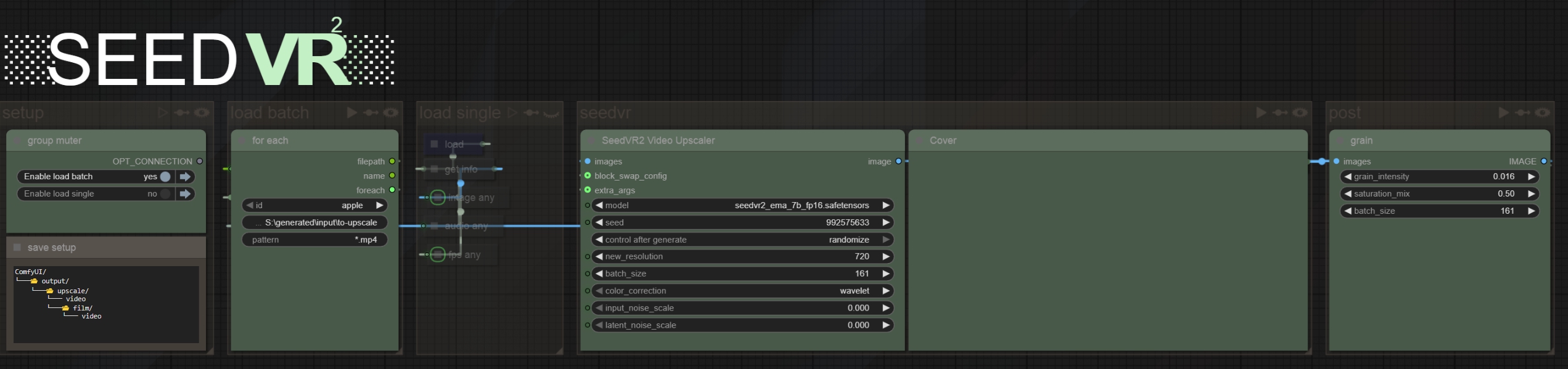Queue the setup group with its play icon

(163, 113)
